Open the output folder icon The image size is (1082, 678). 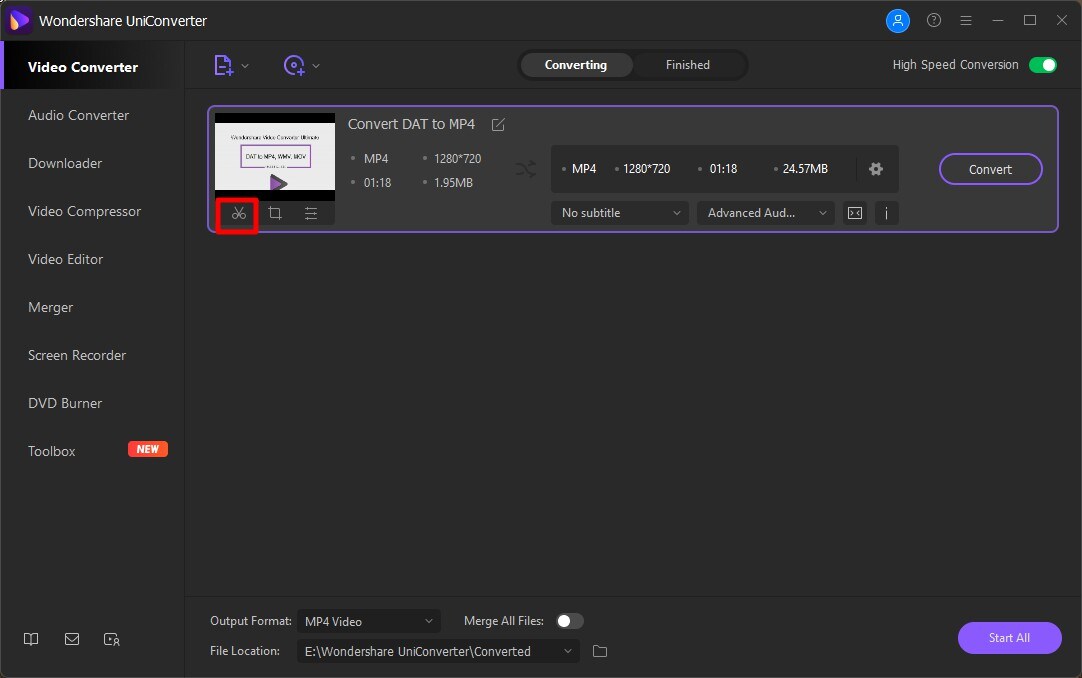[x=600, y=651]
